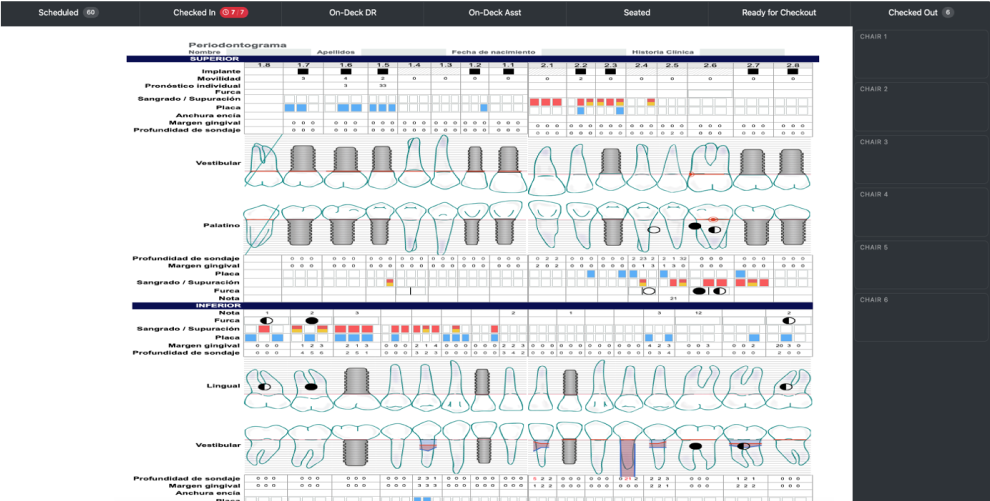Click superior Nota value 21

tap(674, 298)
